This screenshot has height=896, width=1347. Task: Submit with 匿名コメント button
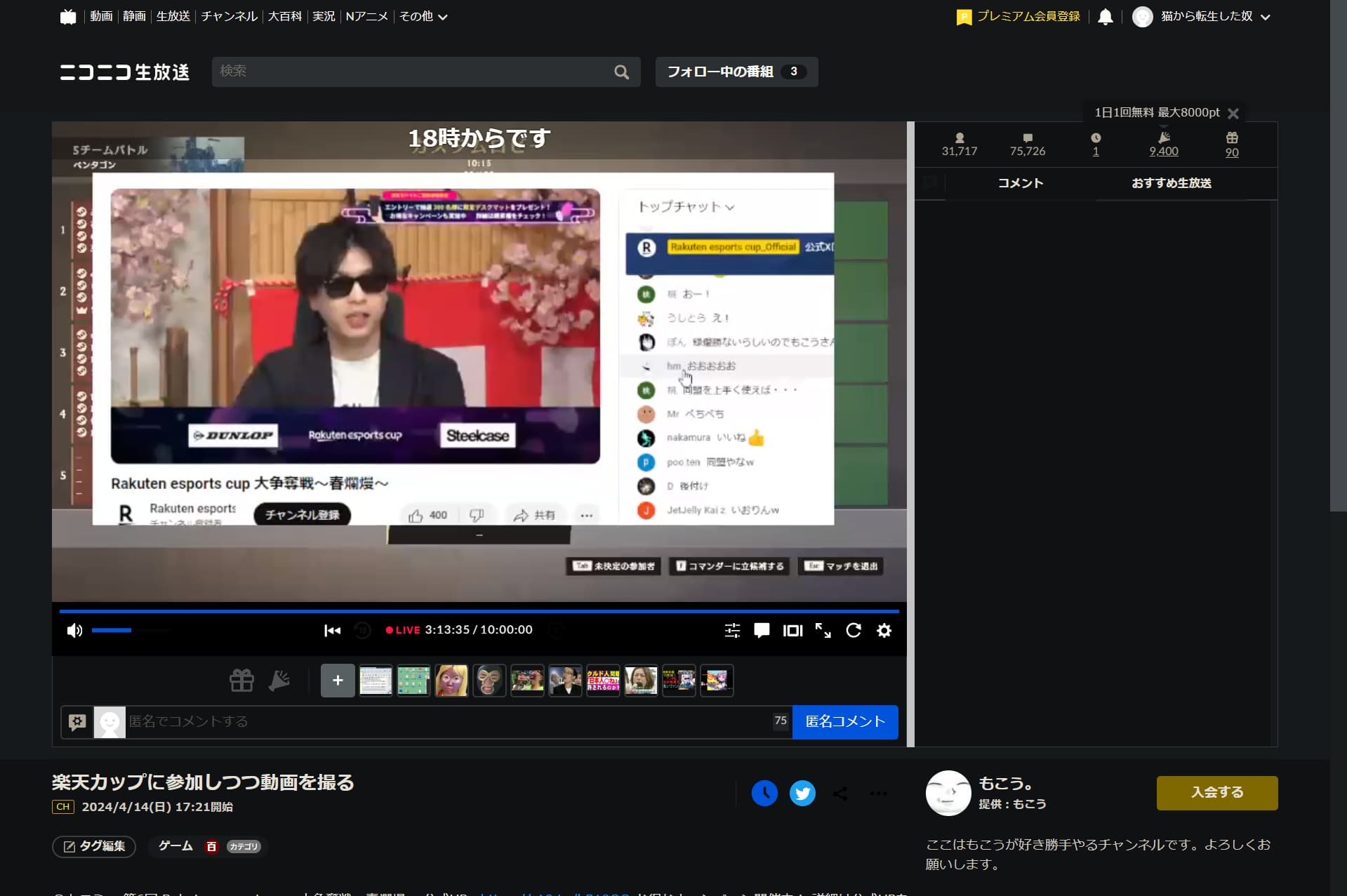point(845,721)
